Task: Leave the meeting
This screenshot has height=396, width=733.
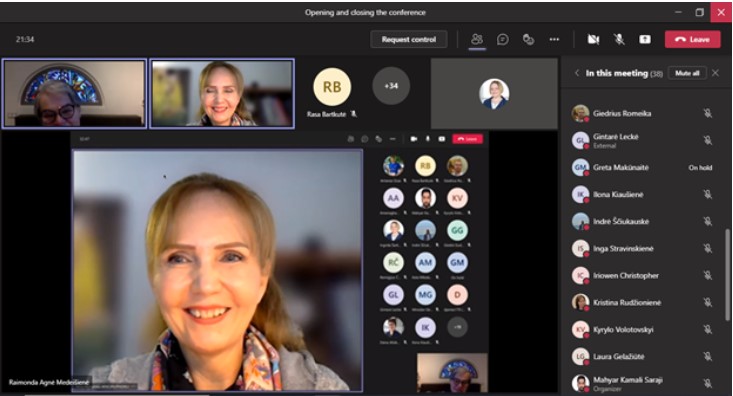Action: click(x=692, y=39)
